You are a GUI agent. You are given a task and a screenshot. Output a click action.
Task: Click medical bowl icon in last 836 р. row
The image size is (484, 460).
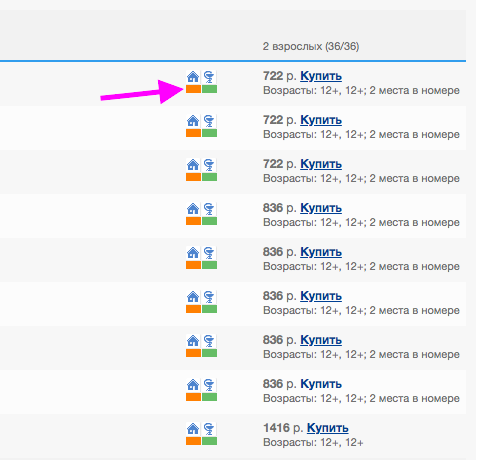209,385
